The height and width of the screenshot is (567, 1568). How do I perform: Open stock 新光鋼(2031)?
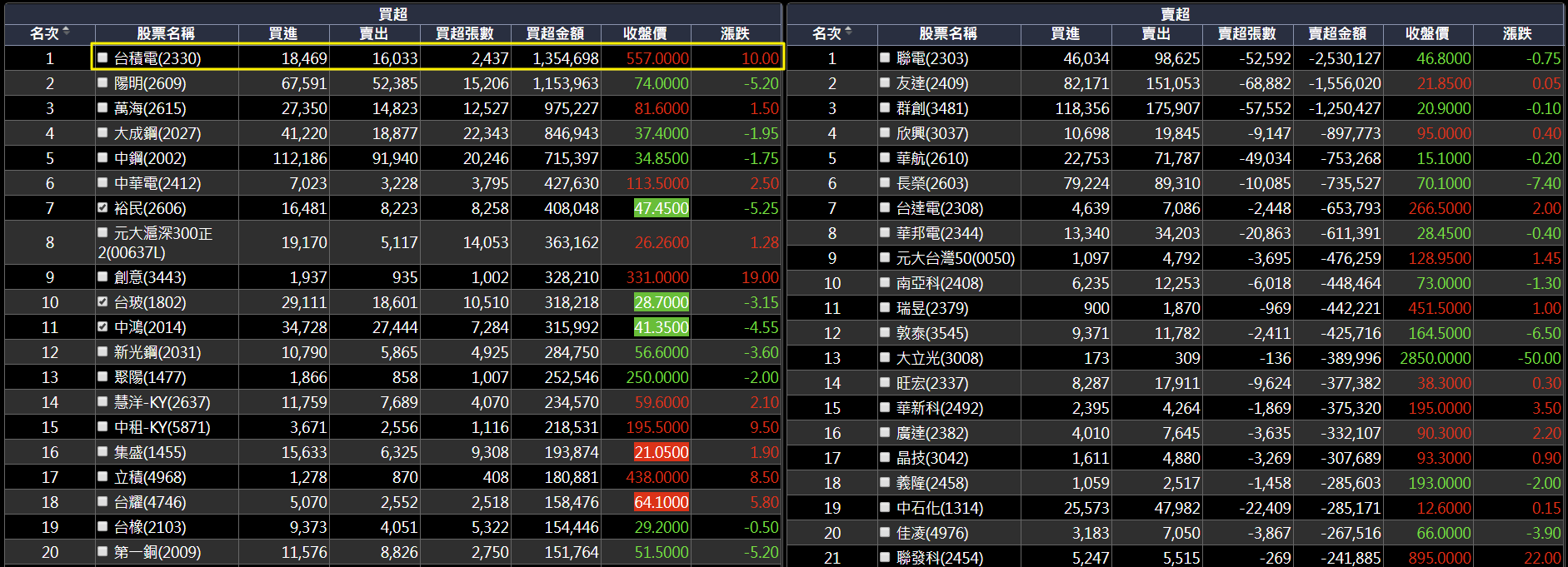(157, 352)
